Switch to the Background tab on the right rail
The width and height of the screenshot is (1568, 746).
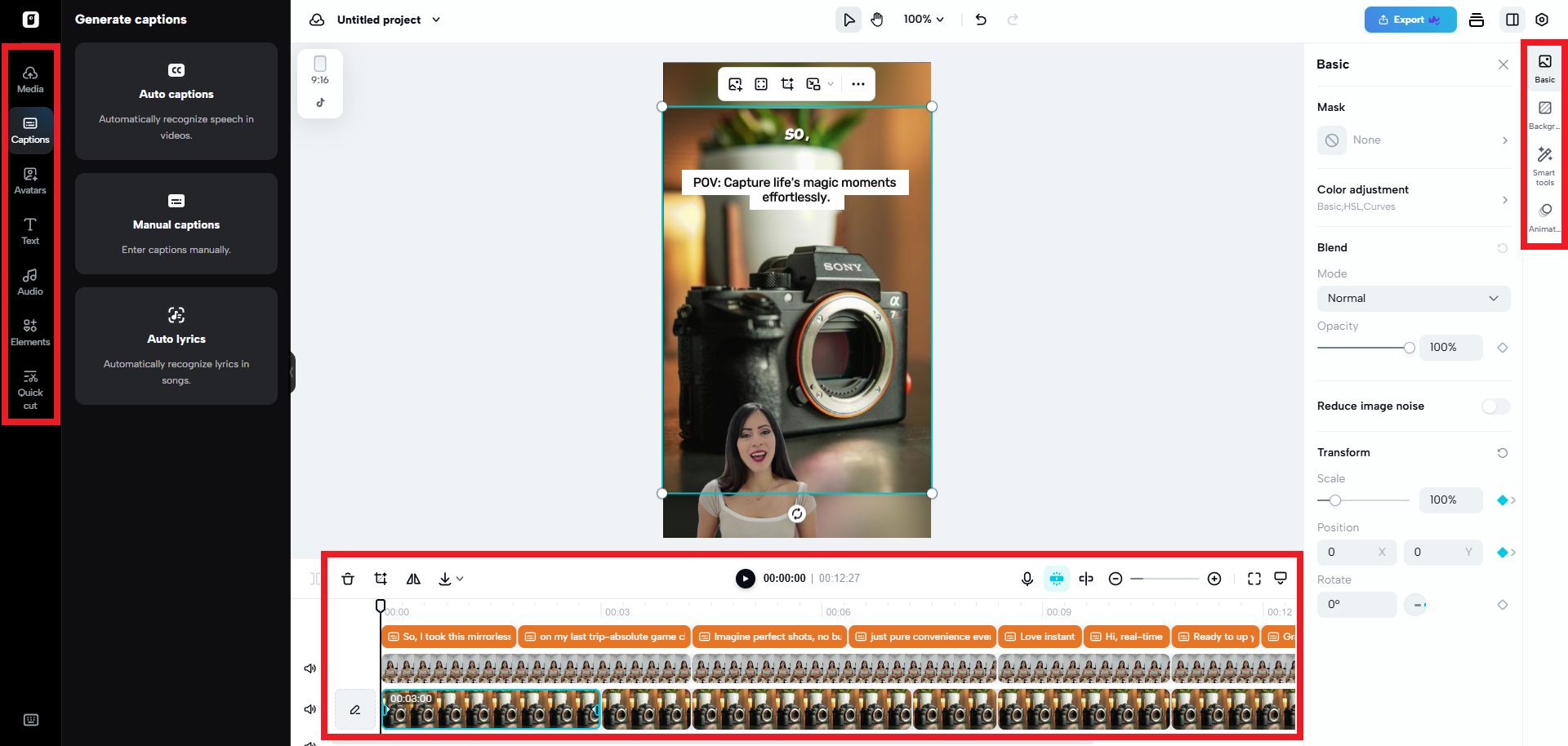coord(1544,115)
